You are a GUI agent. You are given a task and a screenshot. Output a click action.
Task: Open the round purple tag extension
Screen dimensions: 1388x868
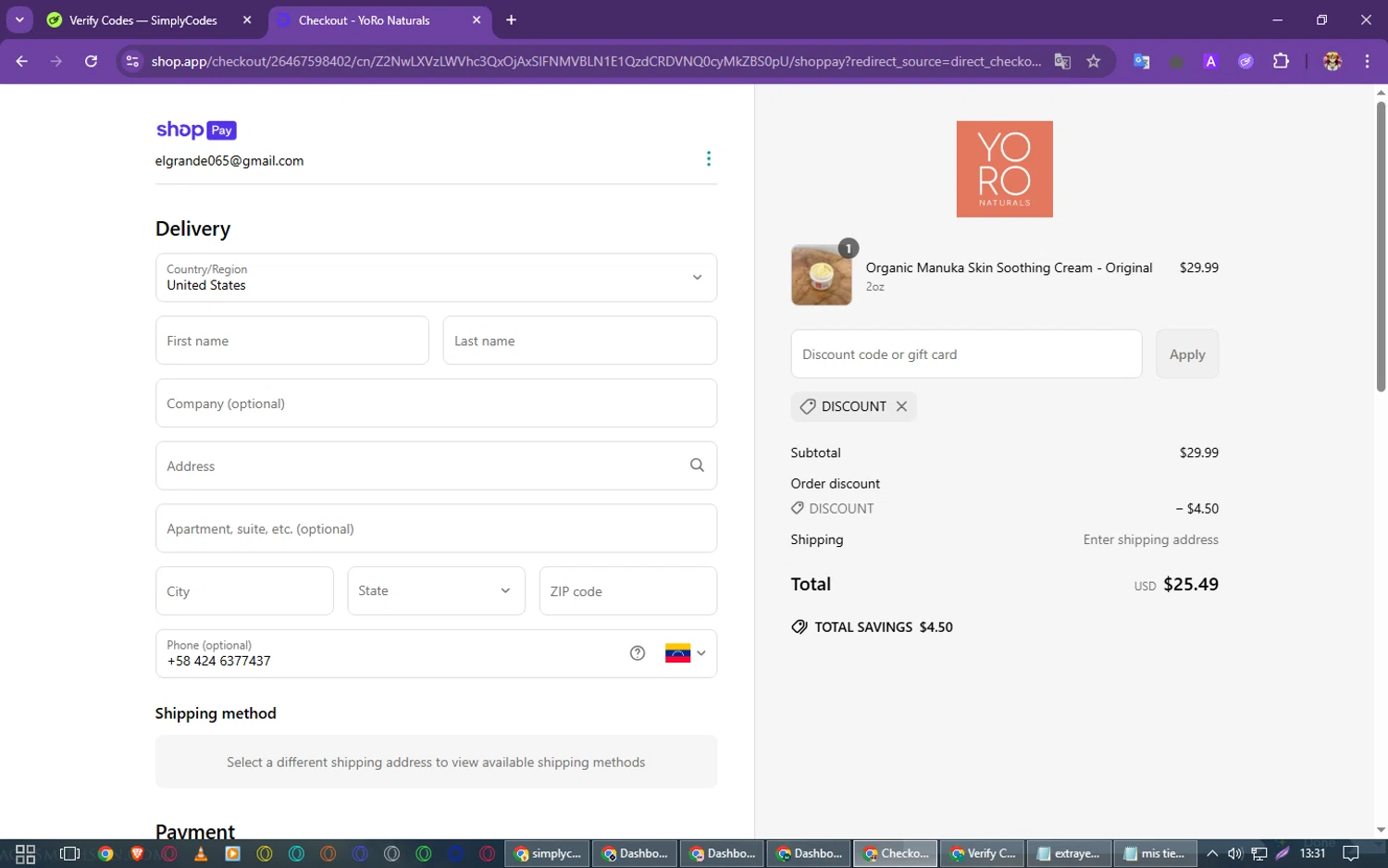[1245, 61]
